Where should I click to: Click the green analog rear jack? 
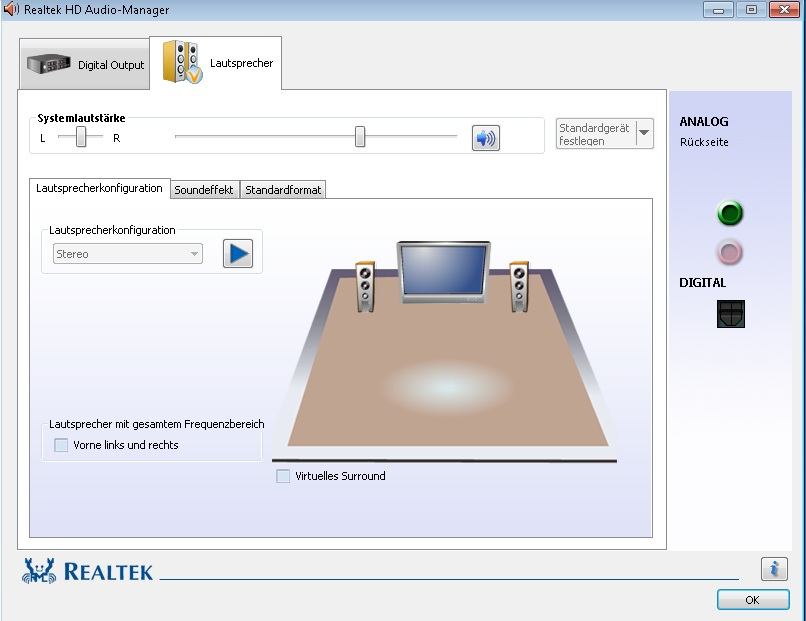(730, 213)
